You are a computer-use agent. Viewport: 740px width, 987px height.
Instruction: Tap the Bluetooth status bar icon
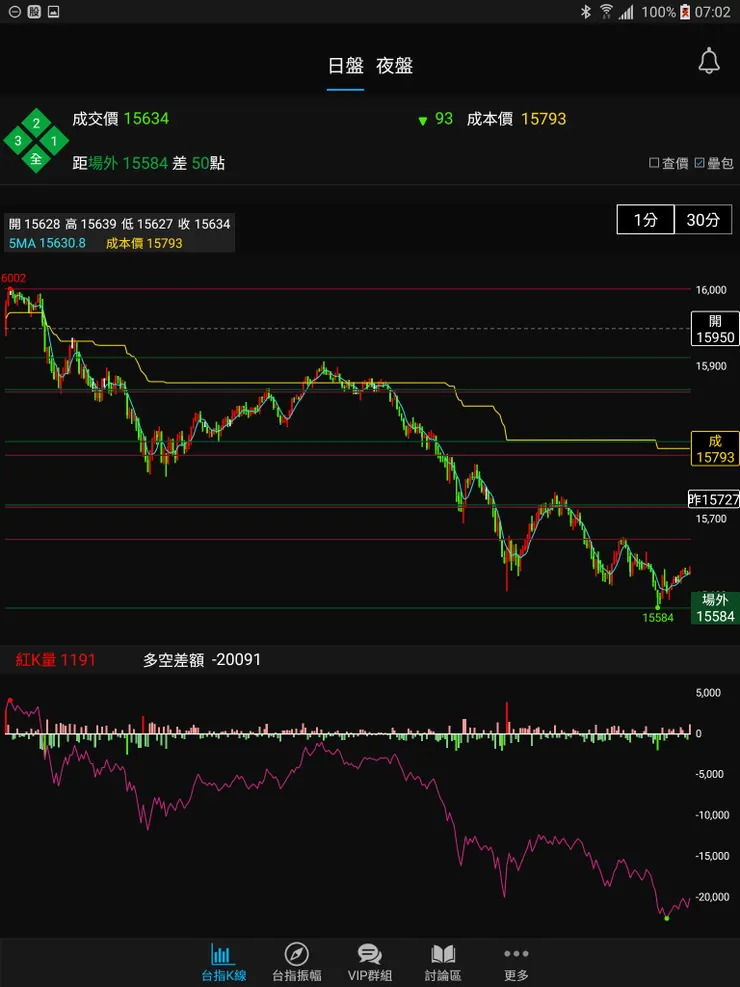585,11
